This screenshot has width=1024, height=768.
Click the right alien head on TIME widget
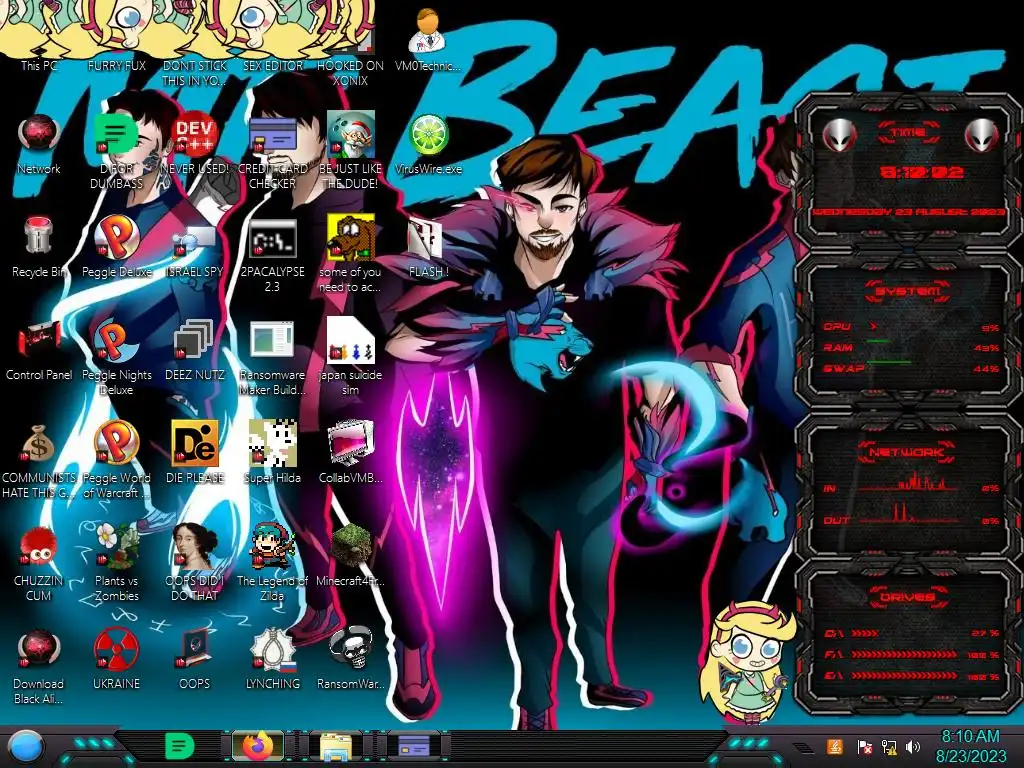point(982,135)
